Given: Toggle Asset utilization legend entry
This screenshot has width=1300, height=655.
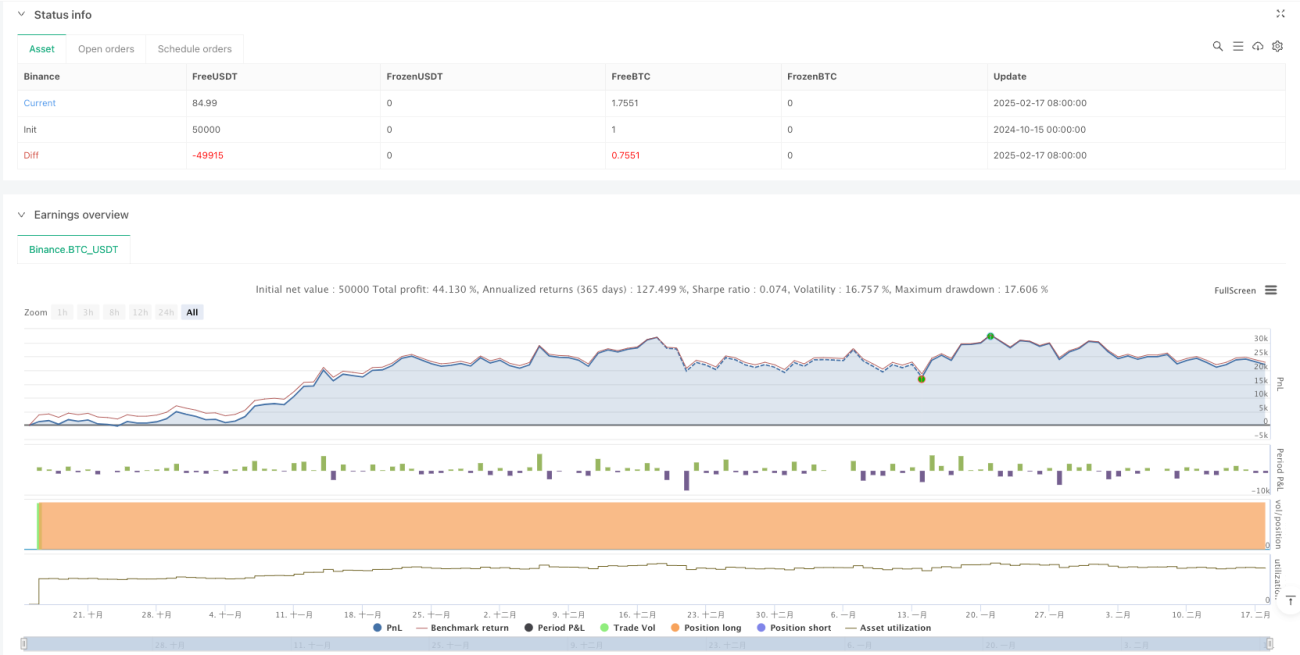Looking at the screenshot, I should pyautogui.click(x=888, y=628).
